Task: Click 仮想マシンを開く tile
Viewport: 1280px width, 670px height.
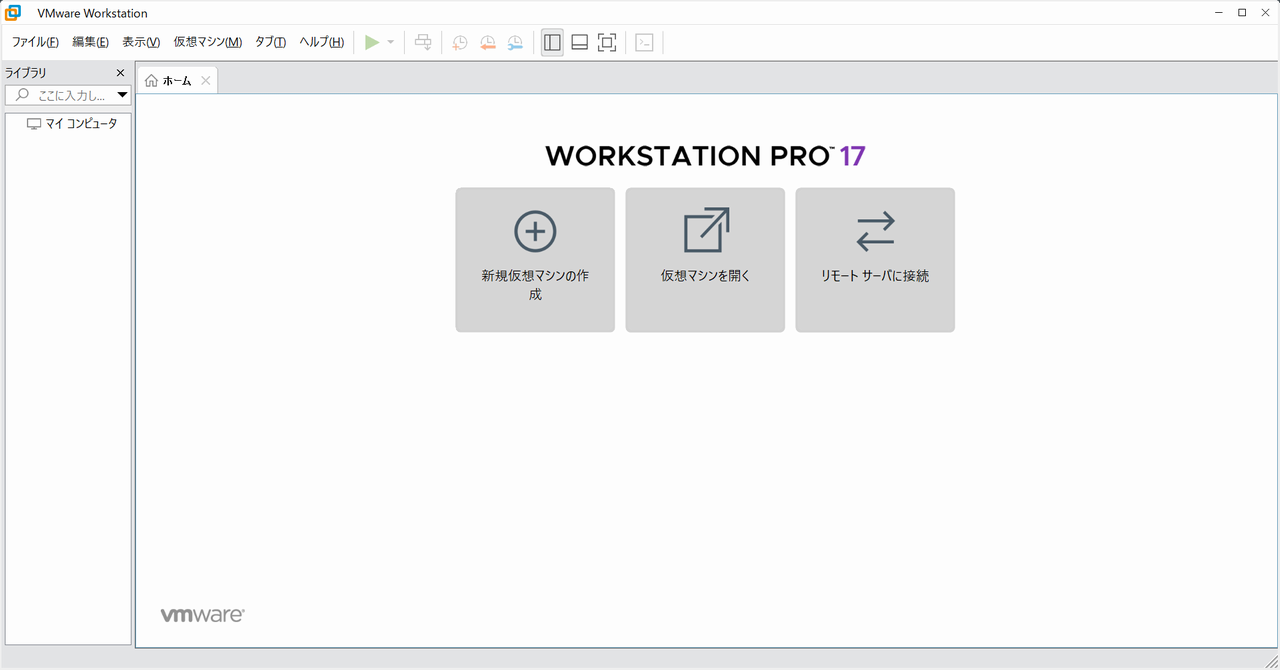Action: tap(705, 259)
